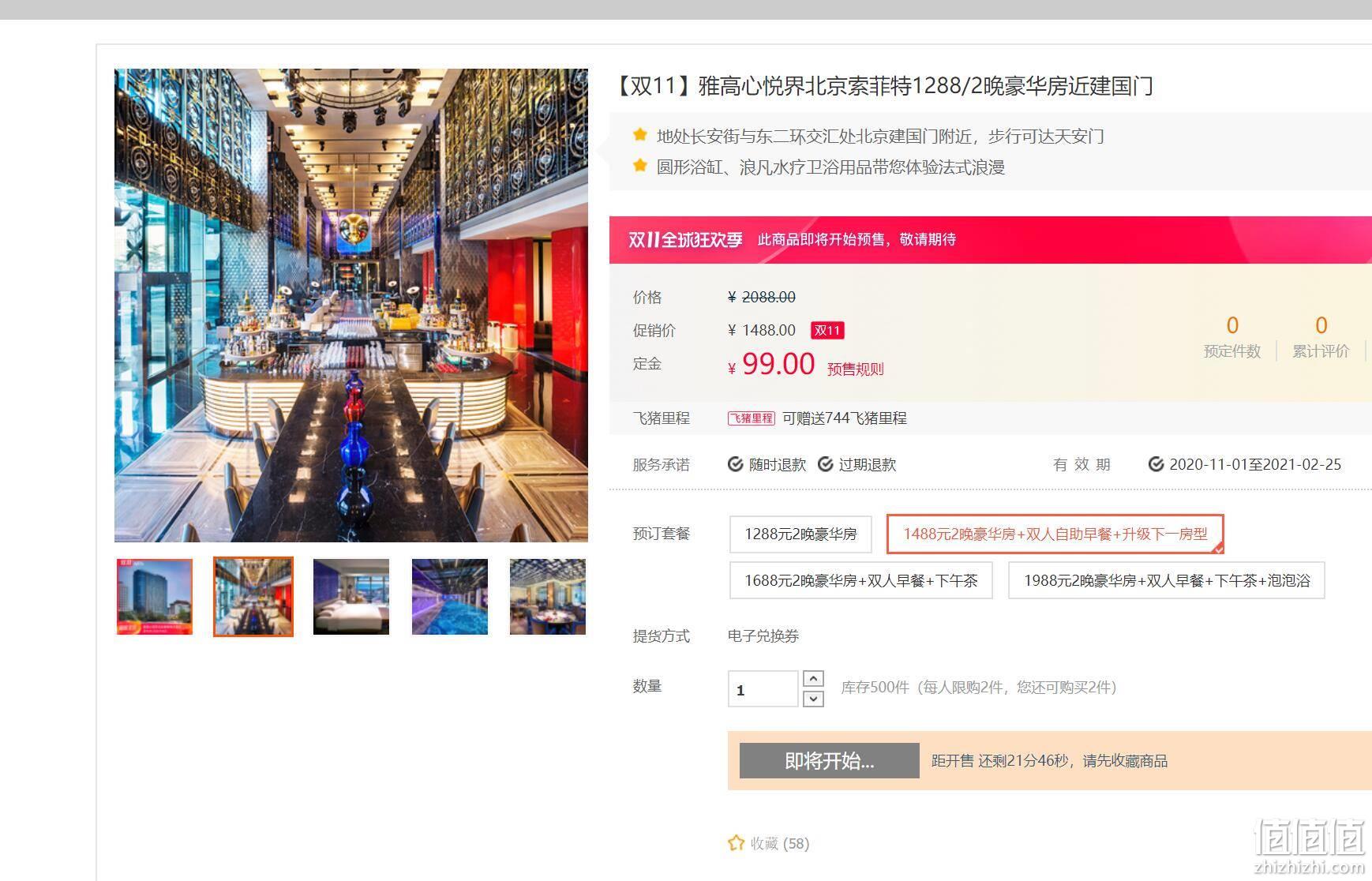Click the main hotel lobby image
This screenshot has height=881, width=1372.
pos(351,306)
